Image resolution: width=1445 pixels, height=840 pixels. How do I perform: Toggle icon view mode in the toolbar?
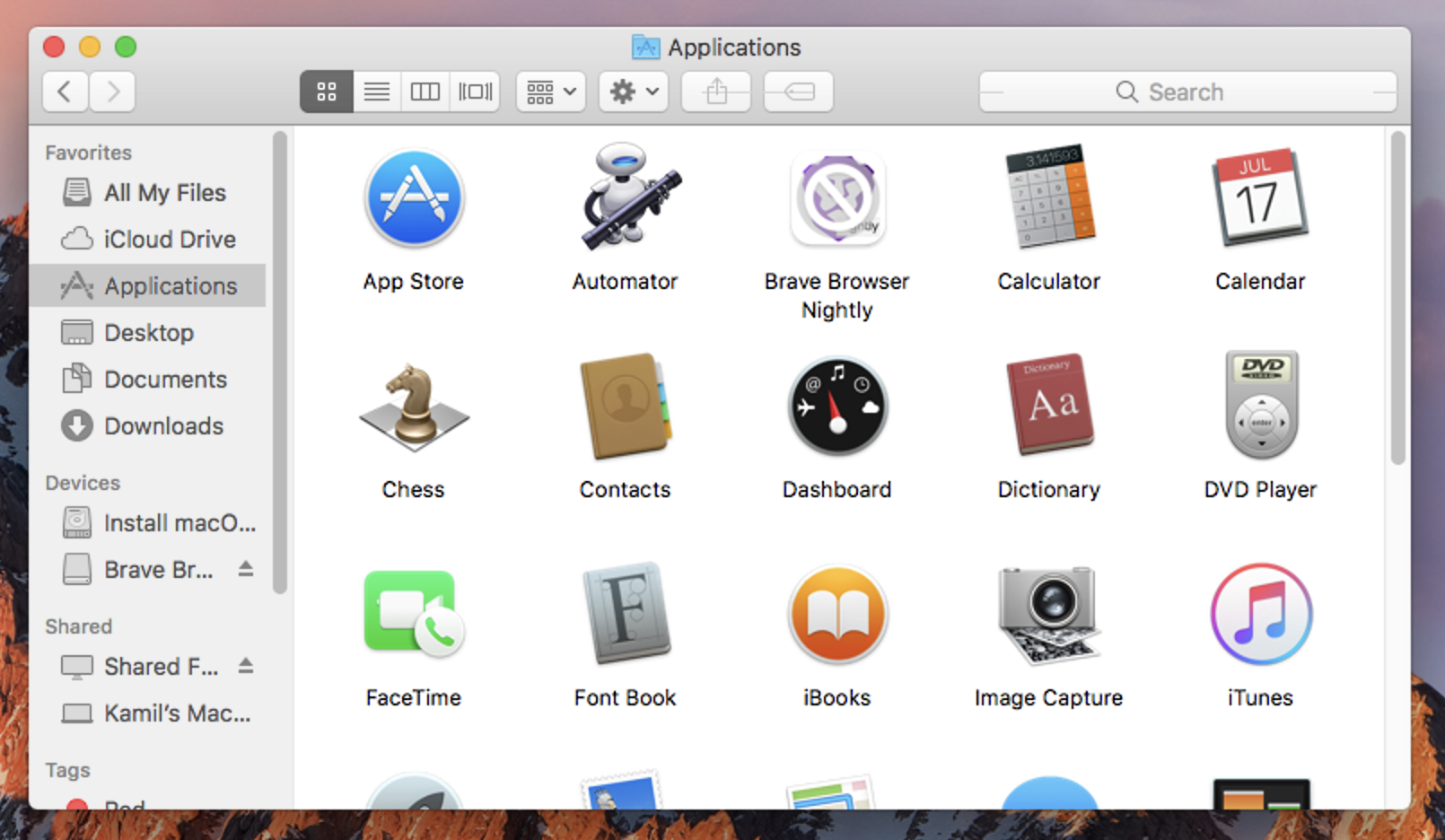[326, 91]
